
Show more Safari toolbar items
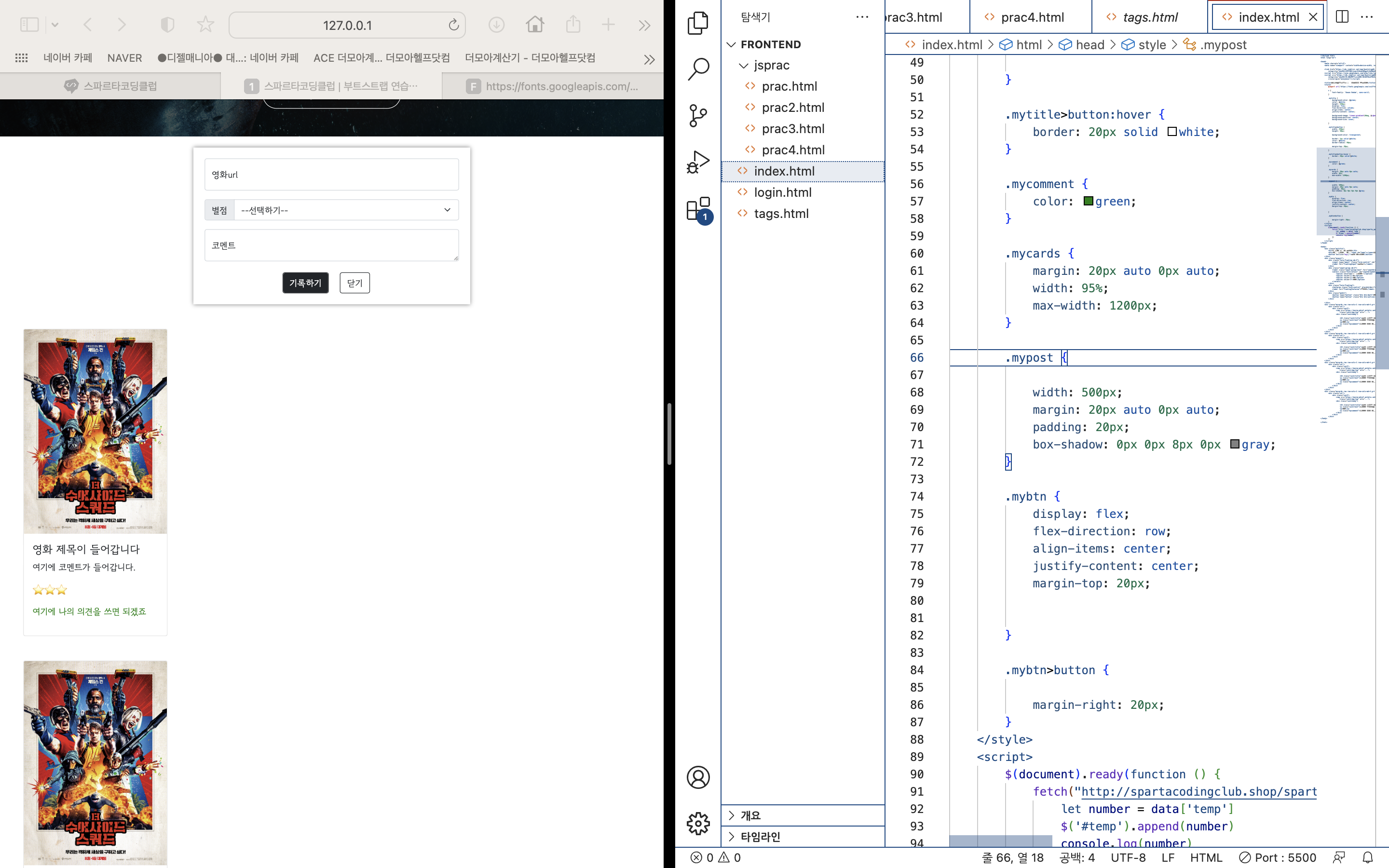tap(644, 25)
